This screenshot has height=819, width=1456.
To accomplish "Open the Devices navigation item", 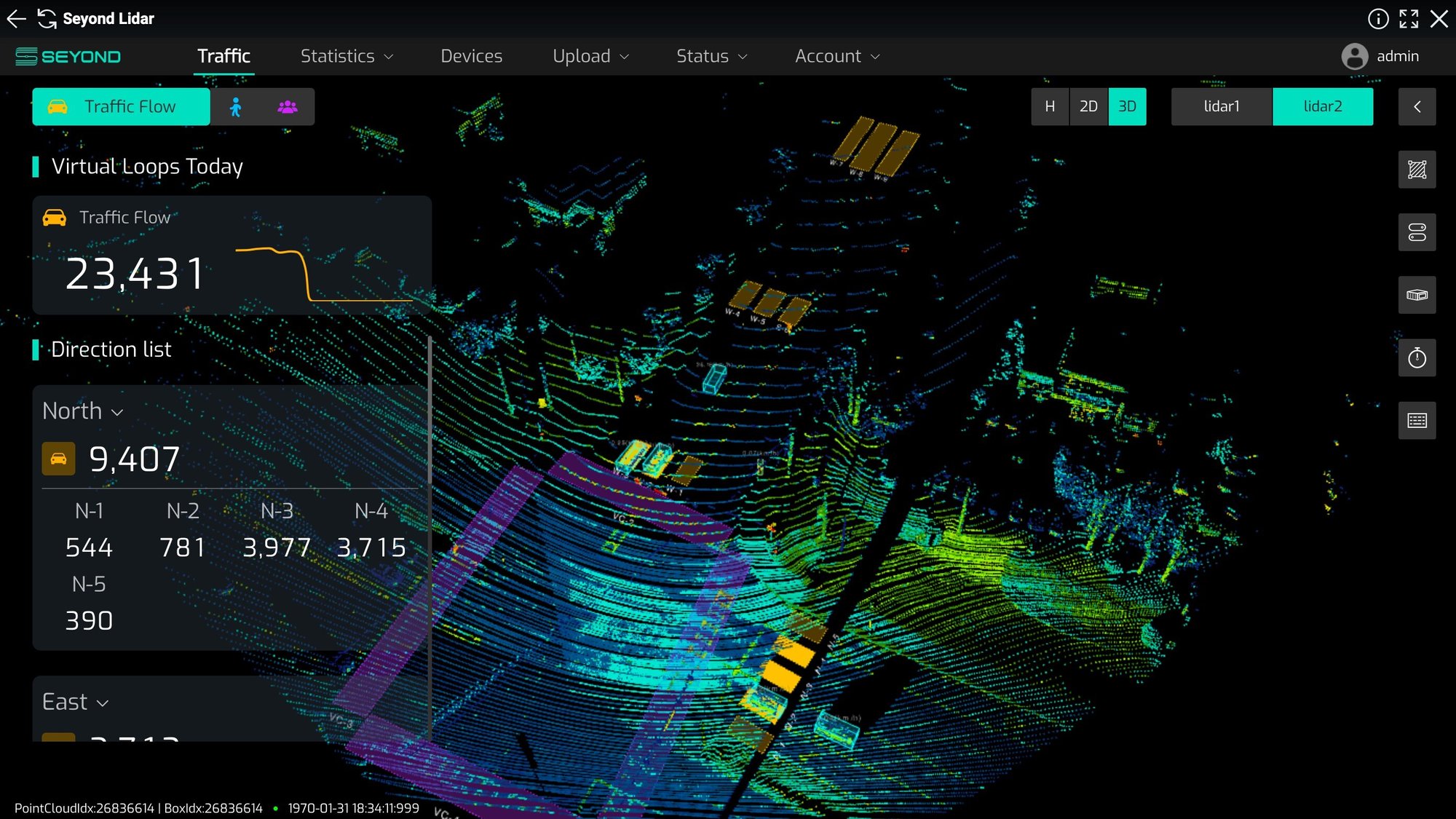I will point(471,55).
